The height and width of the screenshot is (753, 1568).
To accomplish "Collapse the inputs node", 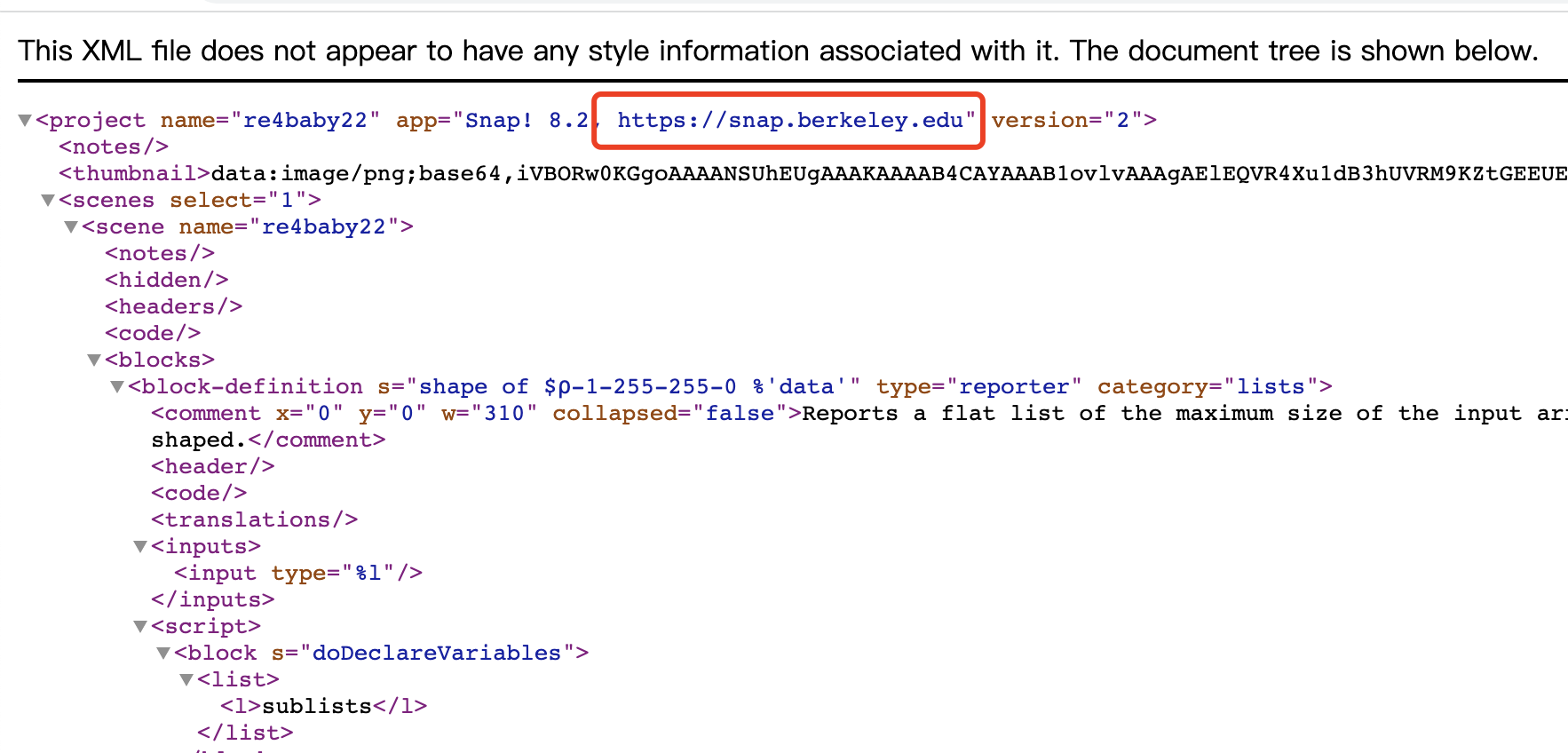I will (x=140, y=547).
